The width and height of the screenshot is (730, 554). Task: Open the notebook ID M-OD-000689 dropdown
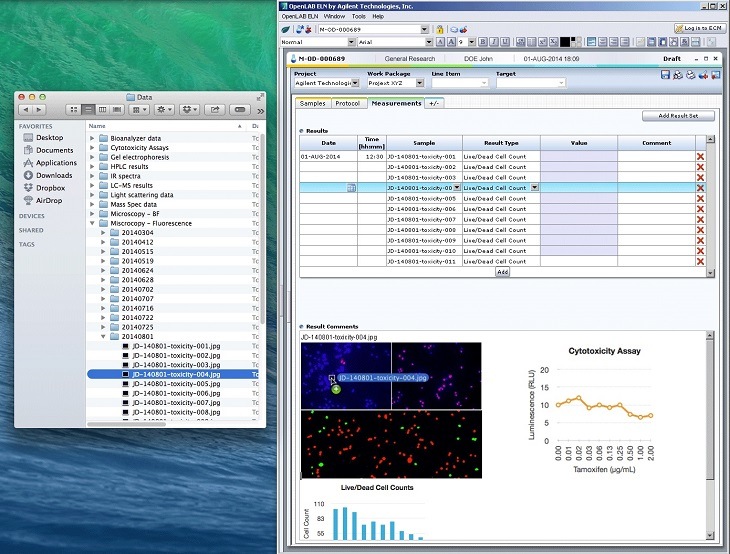coord(424,29)
